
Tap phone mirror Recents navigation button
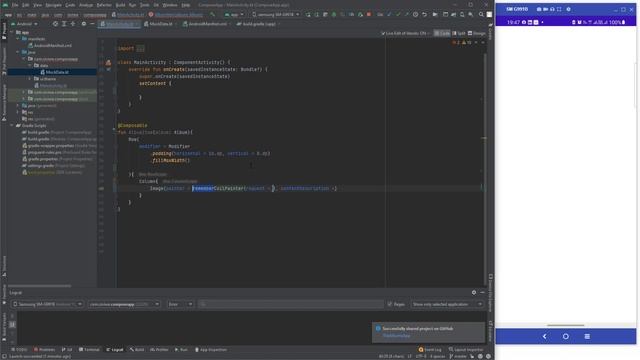click(x=587, y=336)
